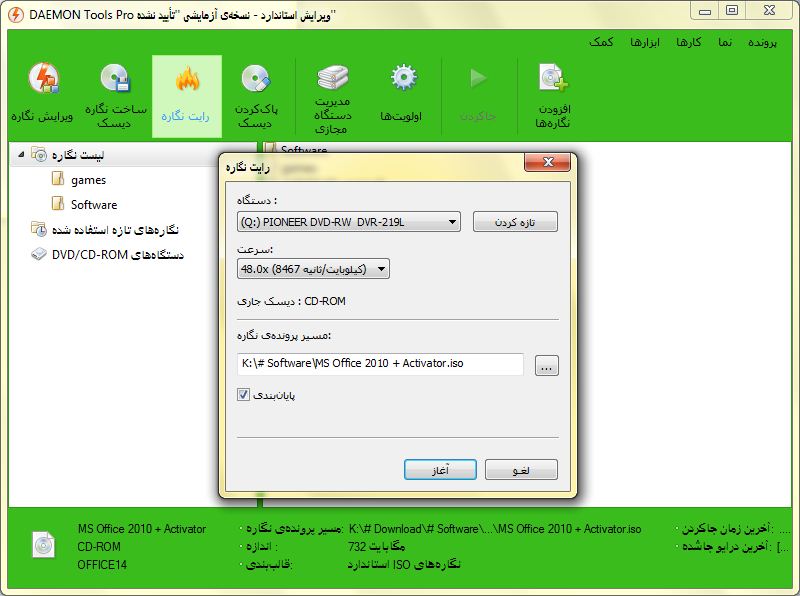Click the browse (...) button for image path

click(x=546, y=366)
